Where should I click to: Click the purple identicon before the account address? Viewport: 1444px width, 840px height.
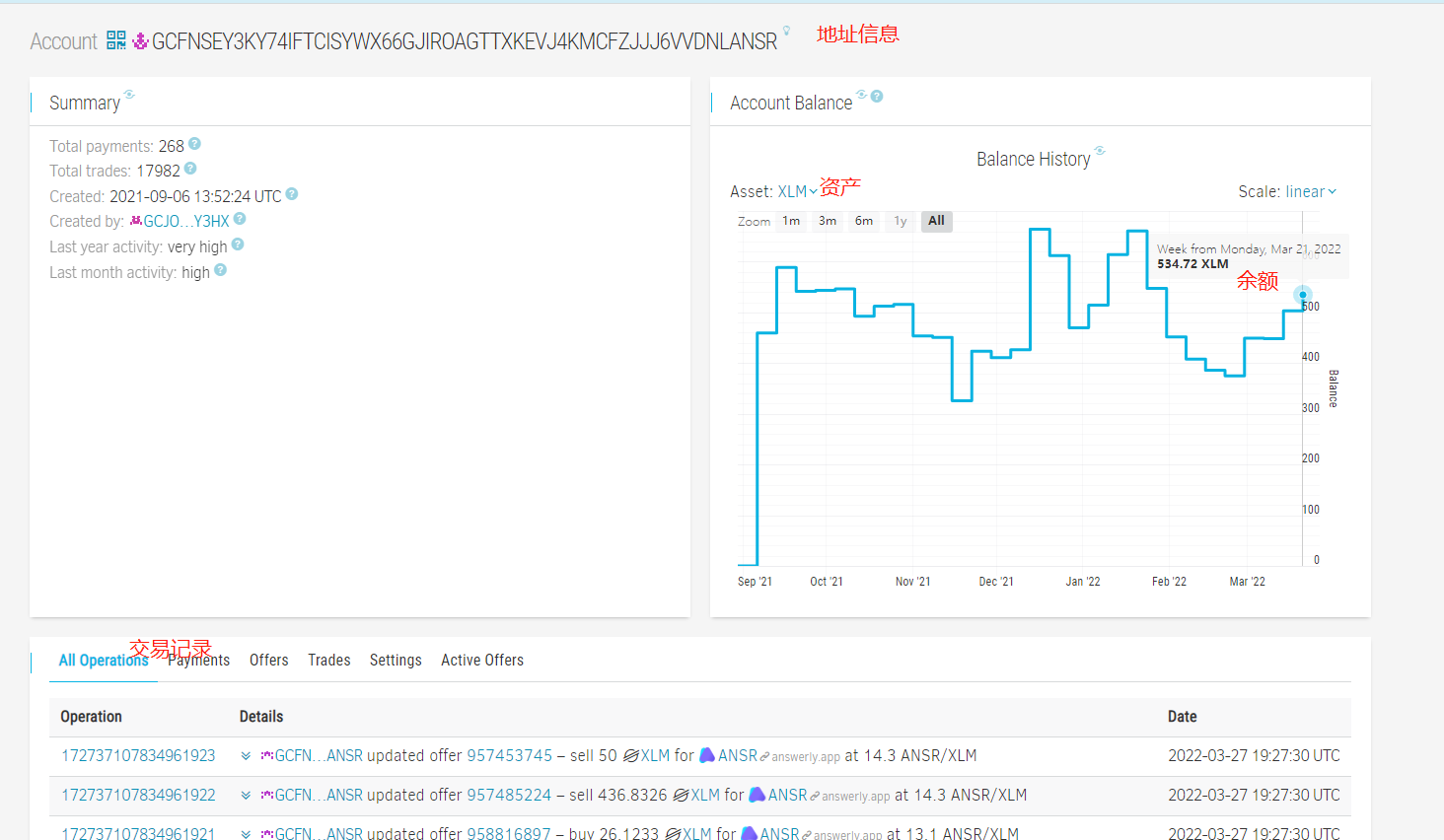(140, 40)
